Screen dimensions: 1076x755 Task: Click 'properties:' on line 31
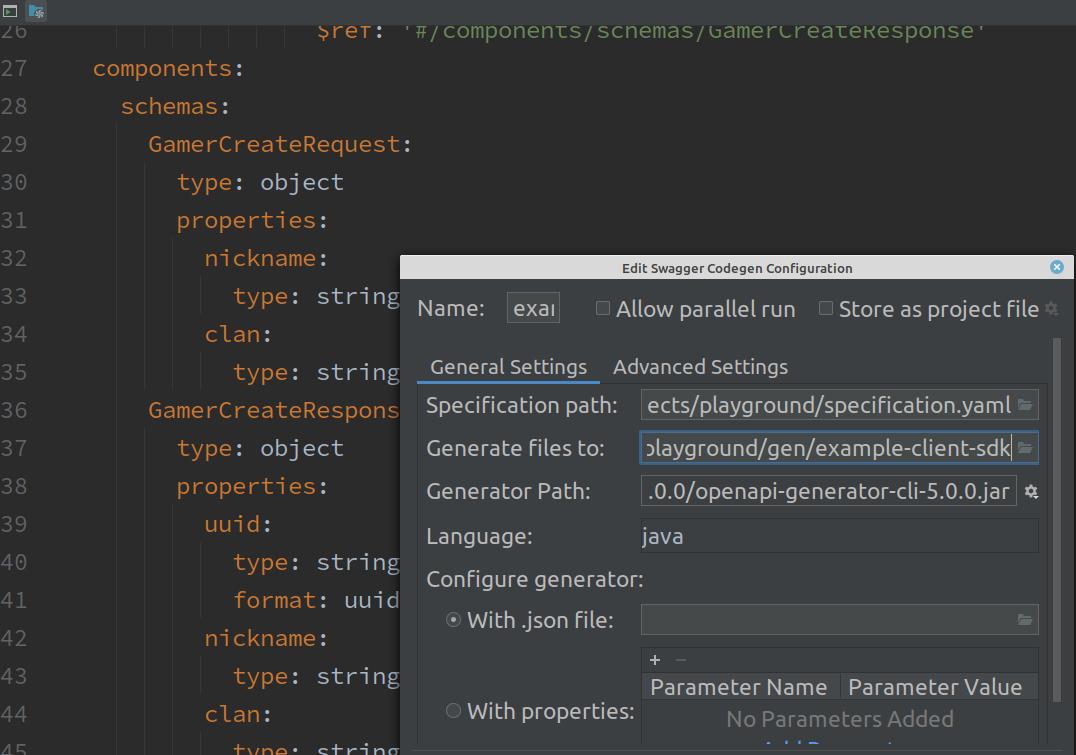click(x=252, y=220)
